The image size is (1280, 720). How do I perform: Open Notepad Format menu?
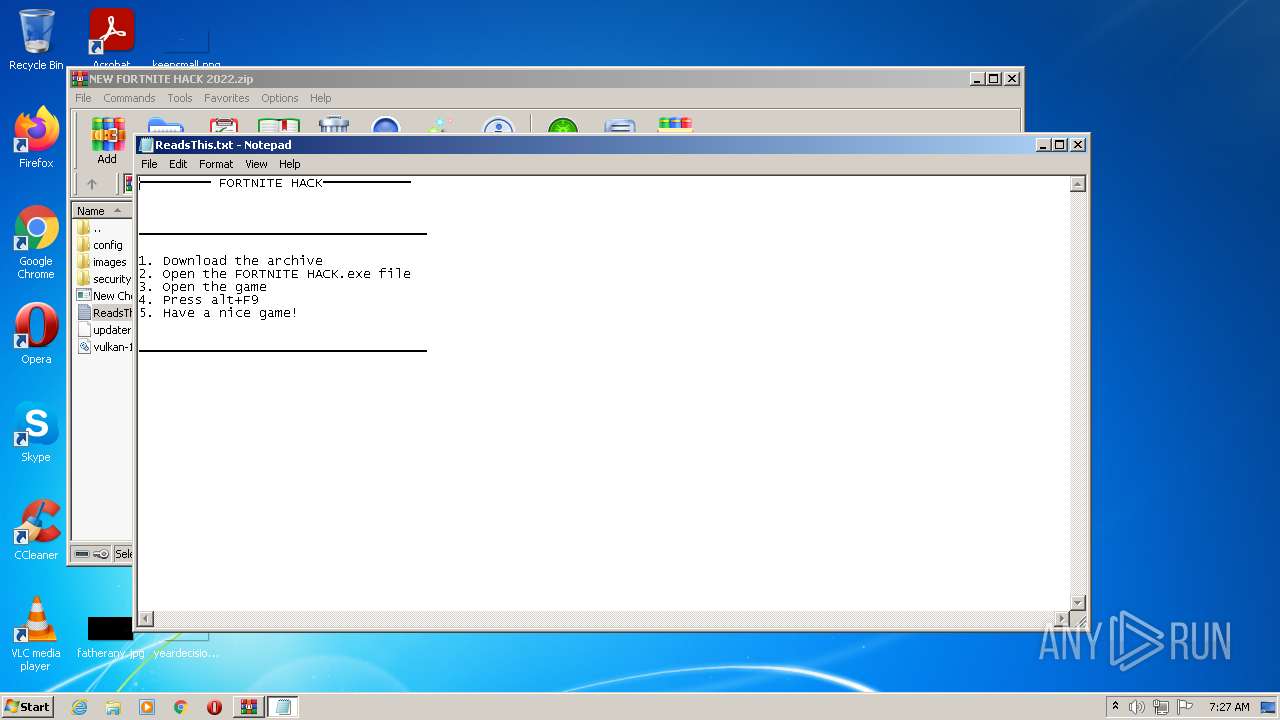tap(216, 164)
